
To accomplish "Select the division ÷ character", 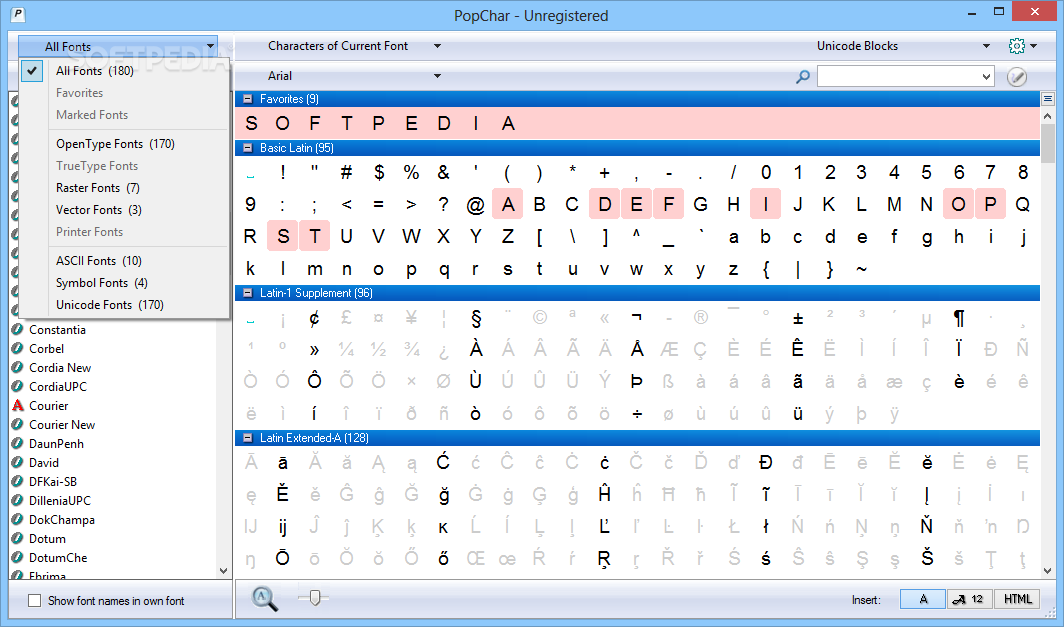I will click(x=636, y=413).
